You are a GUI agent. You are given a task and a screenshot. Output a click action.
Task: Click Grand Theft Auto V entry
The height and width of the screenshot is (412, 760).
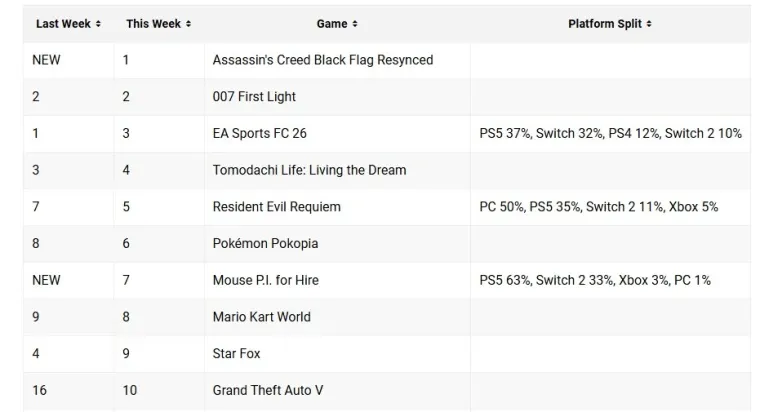click(x=268, y=390)
